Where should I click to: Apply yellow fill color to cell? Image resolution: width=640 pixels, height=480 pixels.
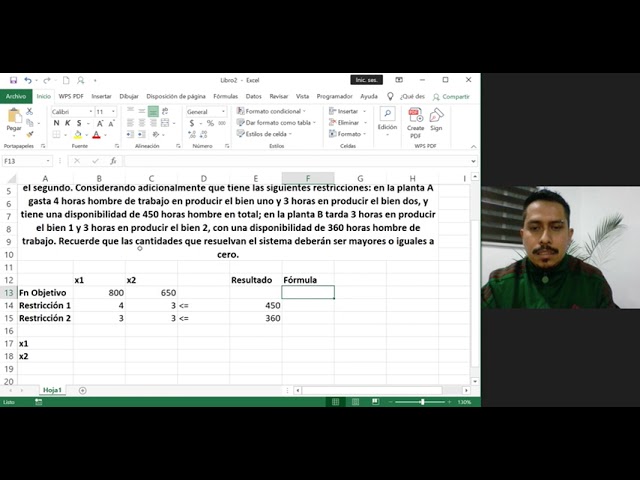(x=78, y=135)
